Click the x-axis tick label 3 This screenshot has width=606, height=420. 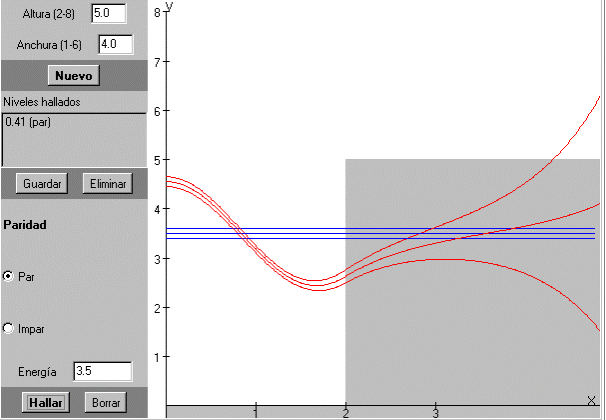coord(436,413)
